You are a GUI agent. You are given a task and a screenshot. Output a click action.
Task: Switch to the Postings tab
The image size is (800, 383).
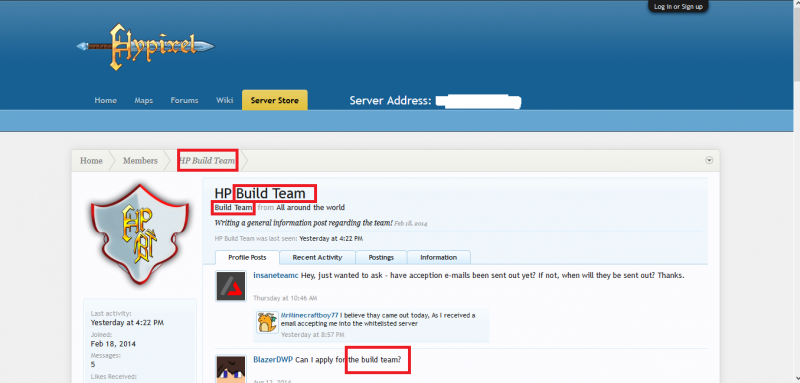tap(381, 258)
